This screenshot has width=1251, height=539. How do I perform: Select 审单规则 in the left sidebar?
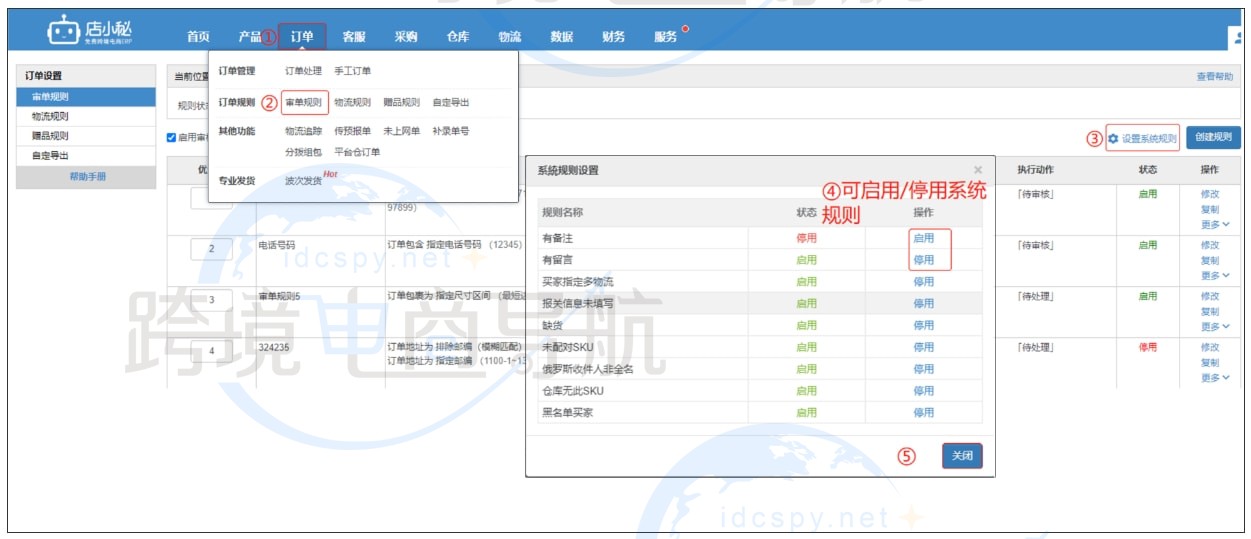point(88,97)
